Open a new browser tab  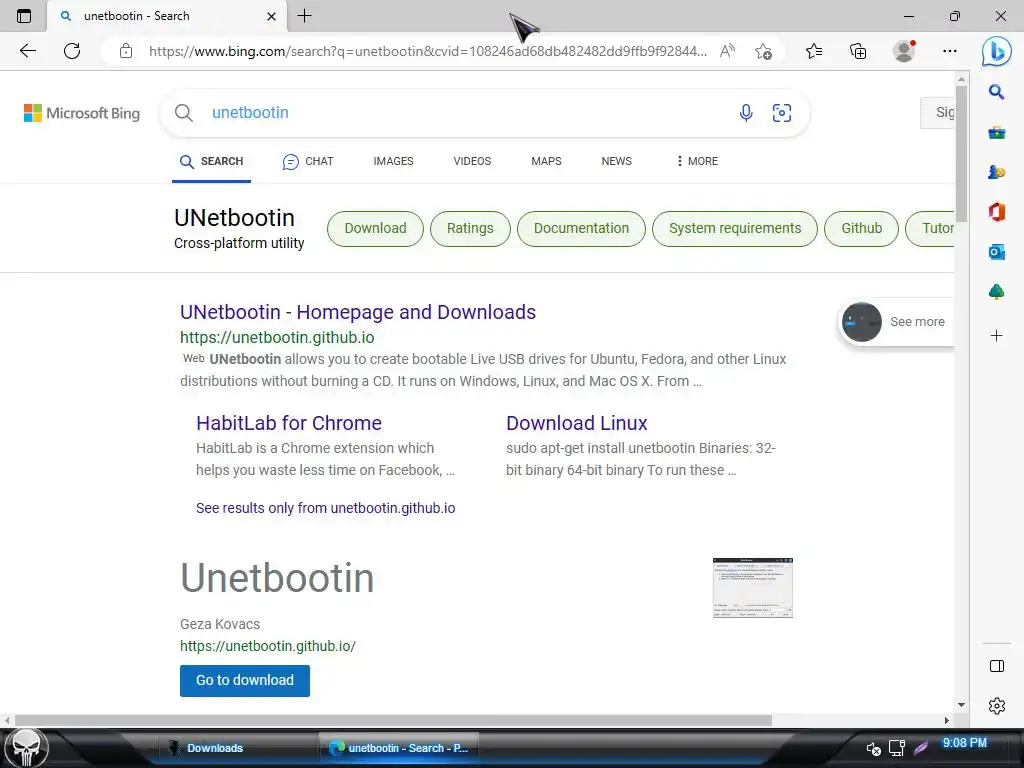click(x=304, y=16)
